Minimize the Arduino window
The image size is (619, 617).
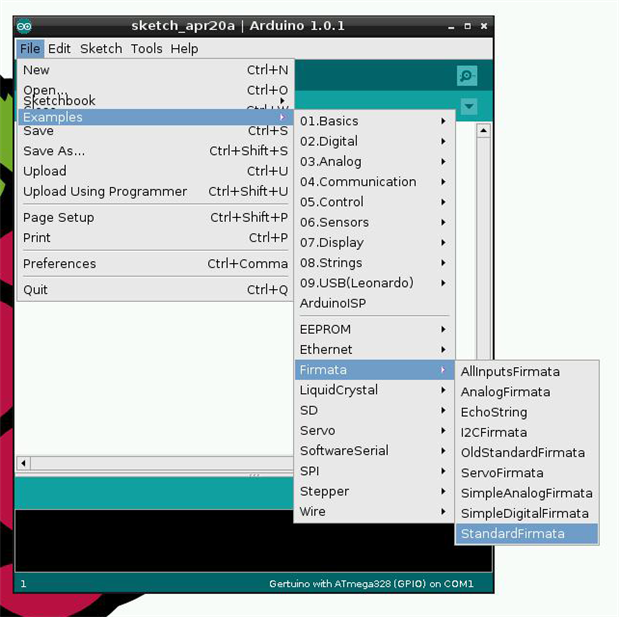coord(451,26)
